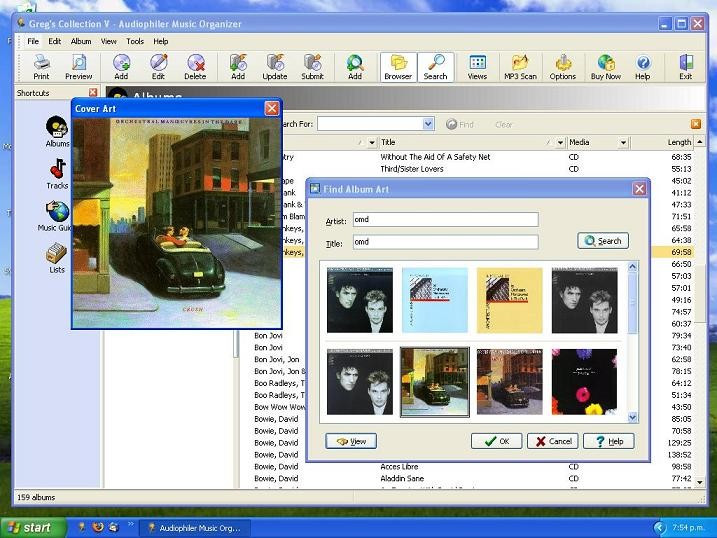
Task: Open the Help menu
Action: [x=161, y=41]
